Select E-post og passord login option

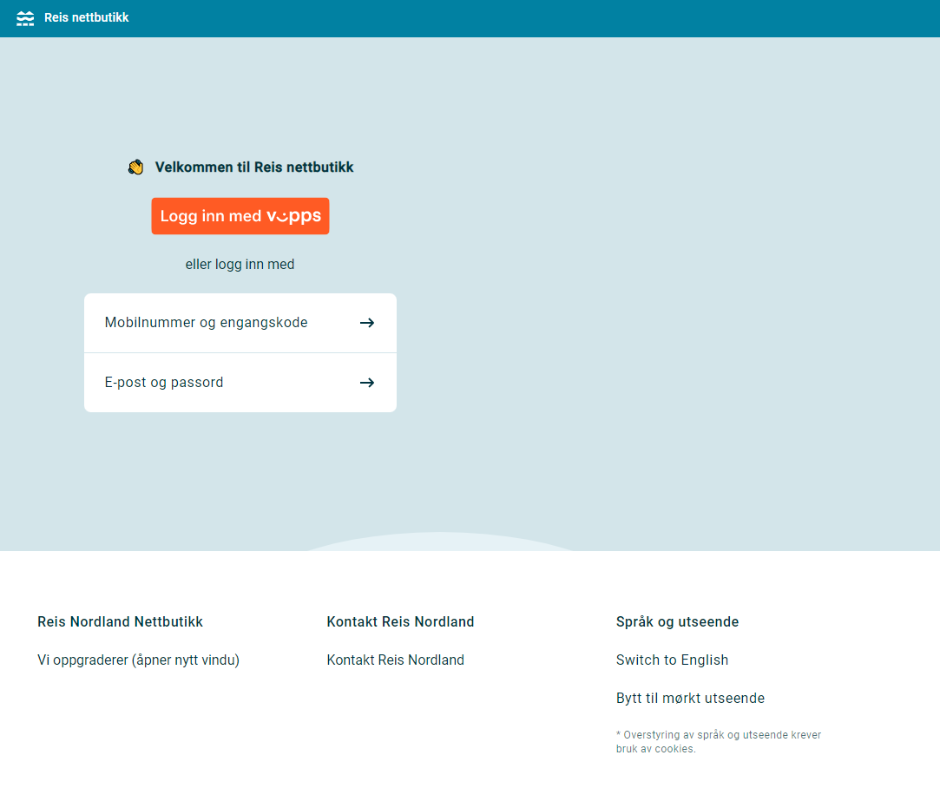pyautogui.click(x=240, y=383)
